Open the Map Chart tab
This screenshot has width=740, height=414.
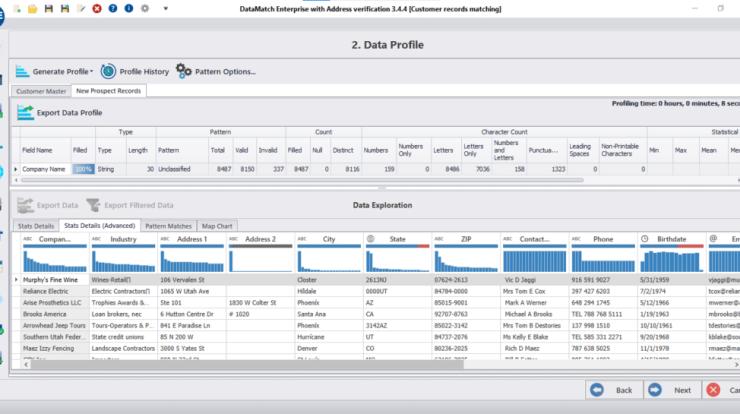217,226
